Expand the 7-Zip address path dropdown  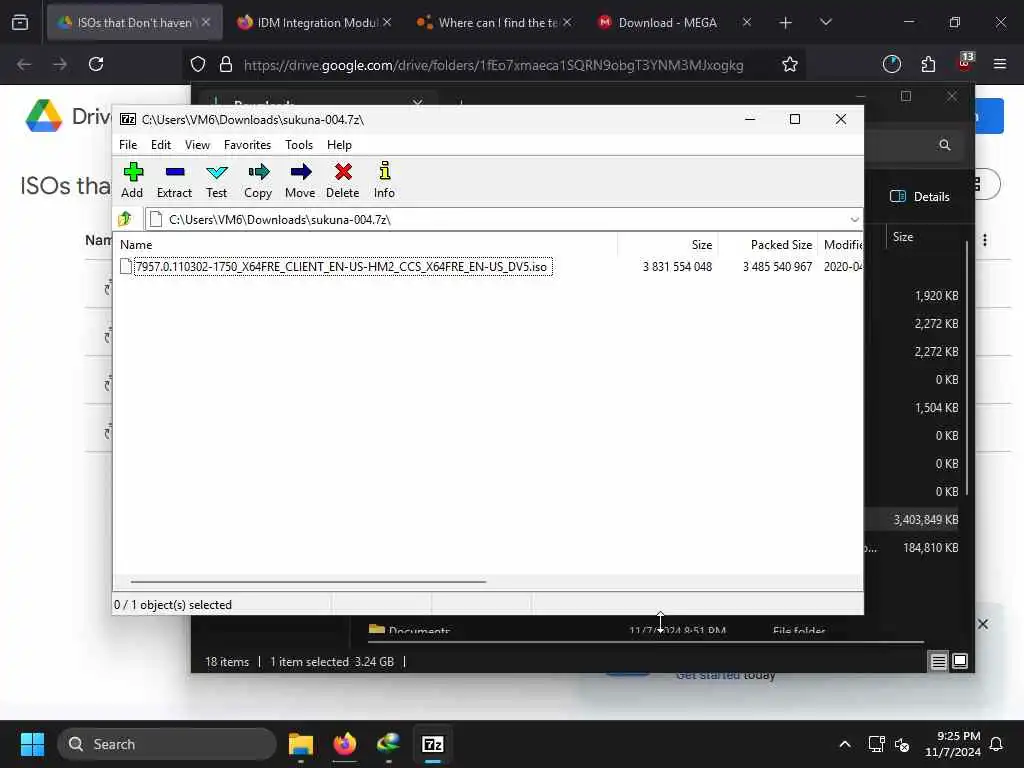coord(854,219)
